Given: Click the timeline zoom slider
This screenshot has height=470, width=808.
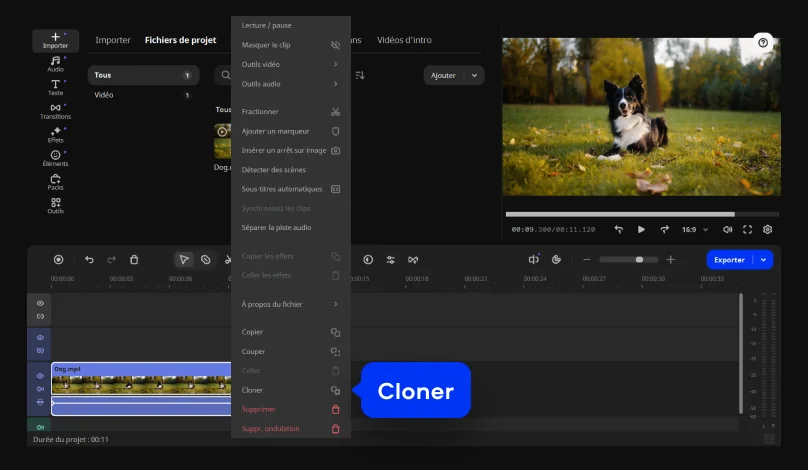Looking at the screenshot, I should (x=628, y=260).
